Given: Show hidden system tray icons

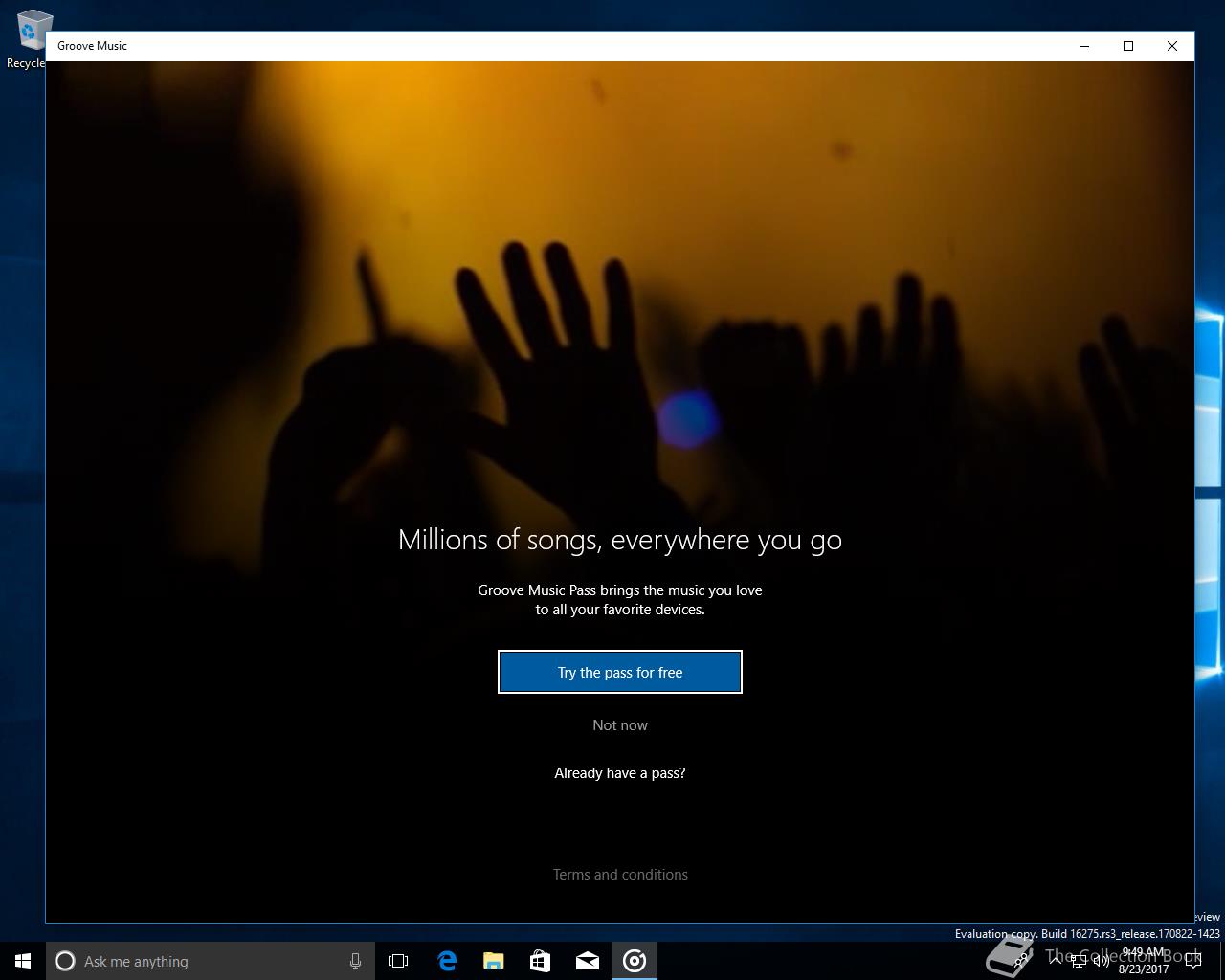Looking at the screenshot, I should tap(1056, 961).
